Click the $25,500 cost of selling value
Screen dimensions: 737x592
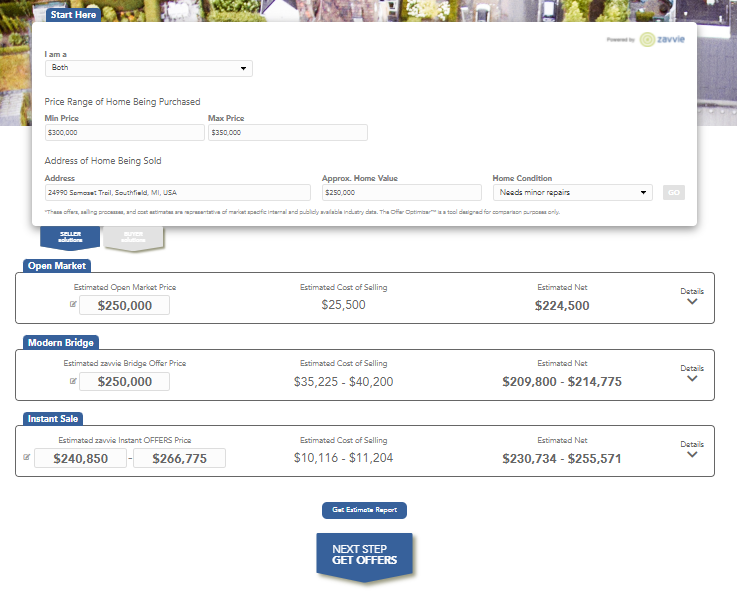coord(344,305)
